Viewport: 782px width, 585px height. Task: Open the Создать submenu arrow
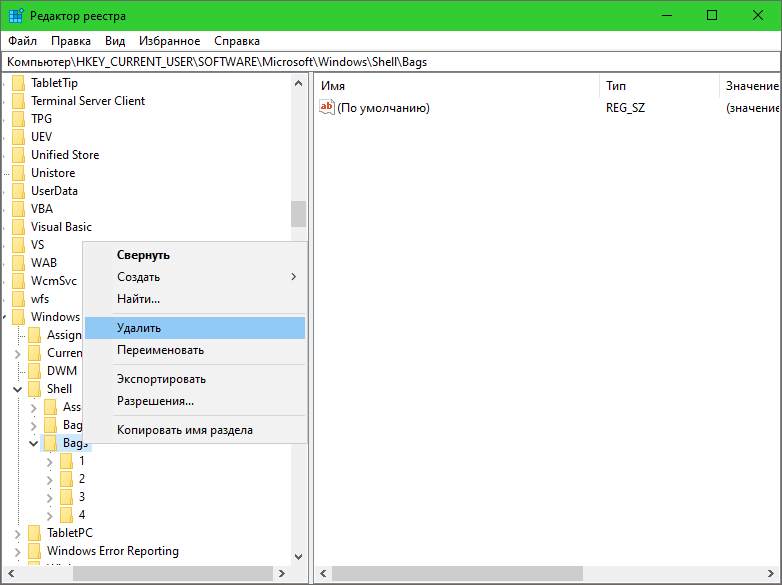[x=293, y=277]
